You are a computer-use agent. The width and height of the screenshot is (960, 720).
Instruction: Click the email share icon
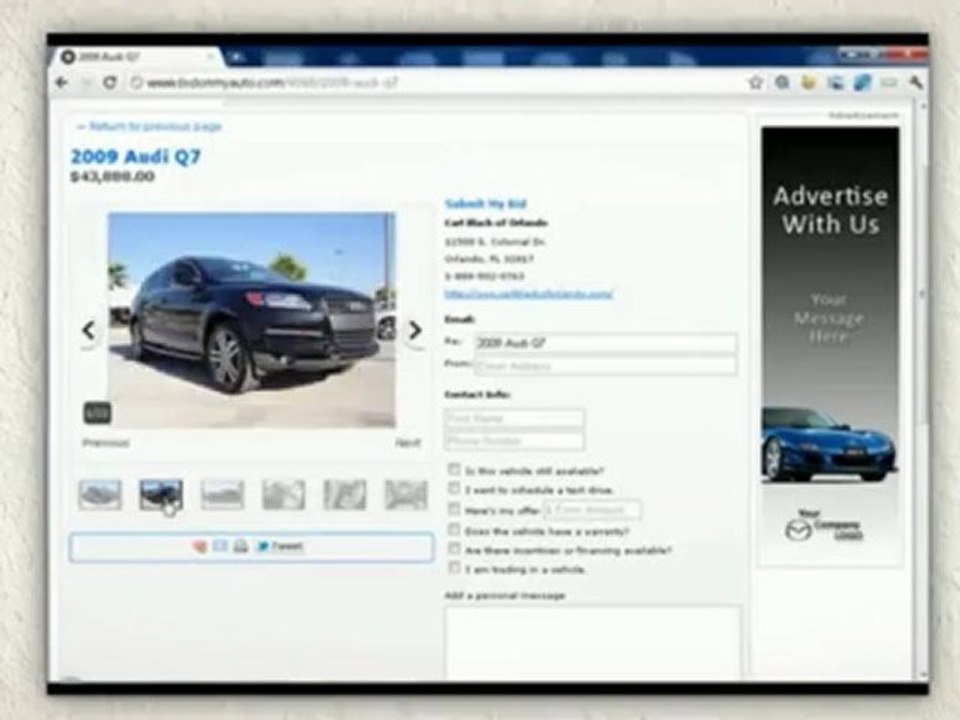[220, 546]
